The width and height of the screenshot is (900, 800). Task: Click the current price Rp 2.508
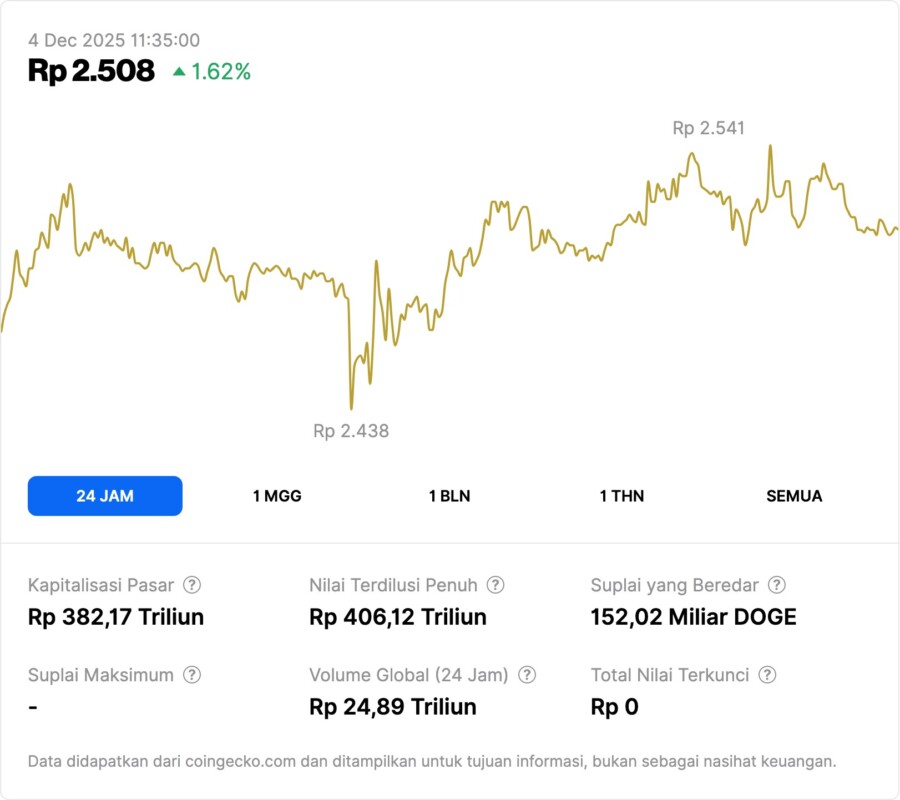click(x=91, y=71)
